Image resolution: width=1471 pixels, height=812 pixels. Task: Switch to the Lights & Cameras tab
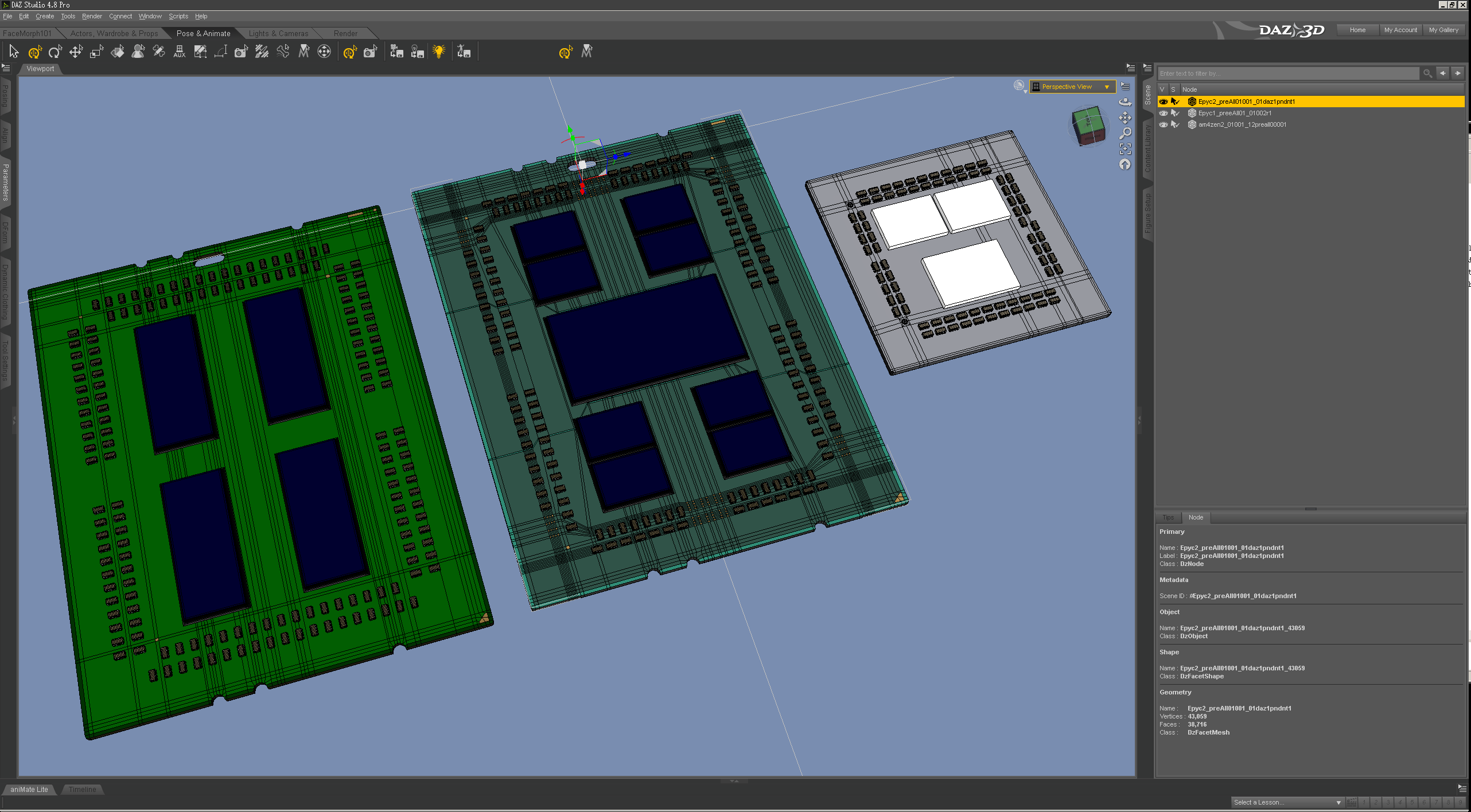click(278, 33)
